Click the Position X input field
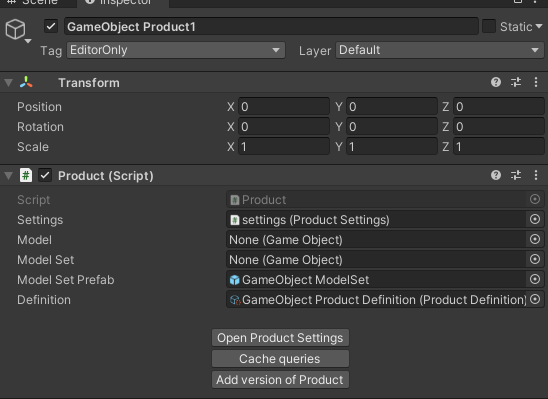The height and width of the screenshot is (399, 548). (x=284, y=107)
